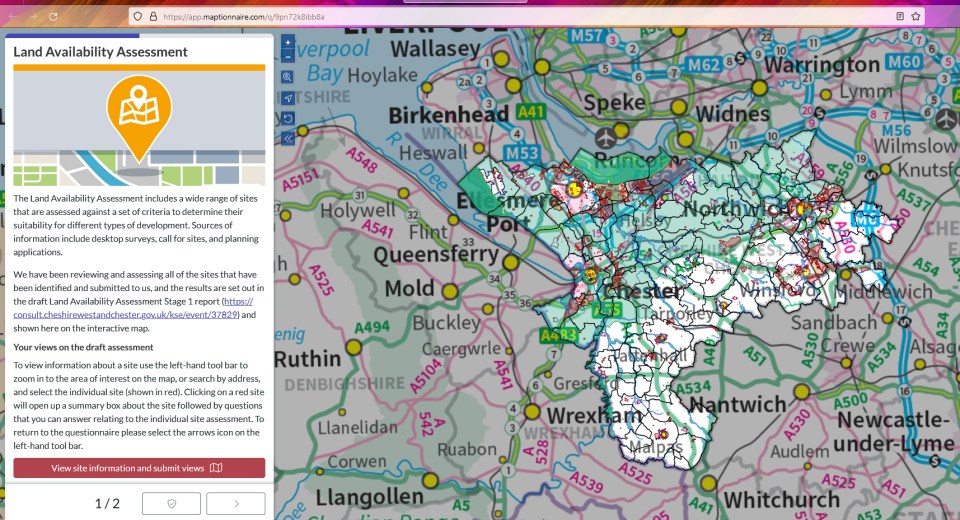Activate the locate me arrow tool
Image resolution: width=960 pixels, height=520 pixels.
[288, 98]
